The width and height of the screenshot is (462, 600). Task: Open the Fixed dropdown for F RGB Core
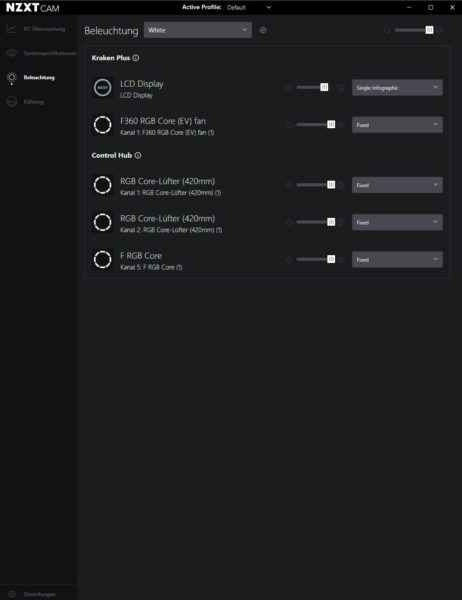(397, 259)
